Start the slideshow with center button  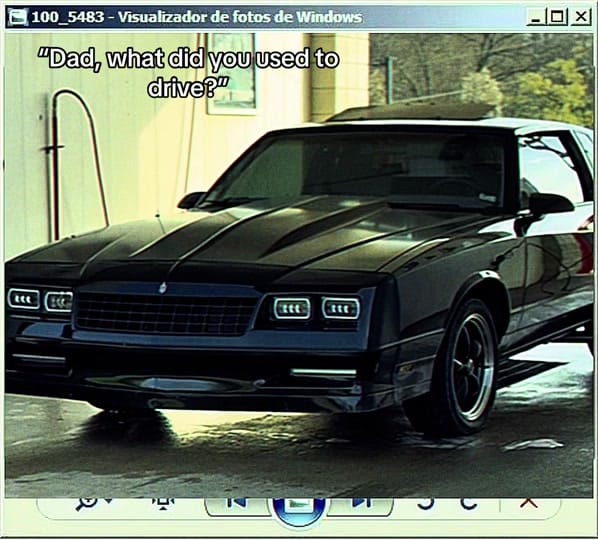coord(299,511)
